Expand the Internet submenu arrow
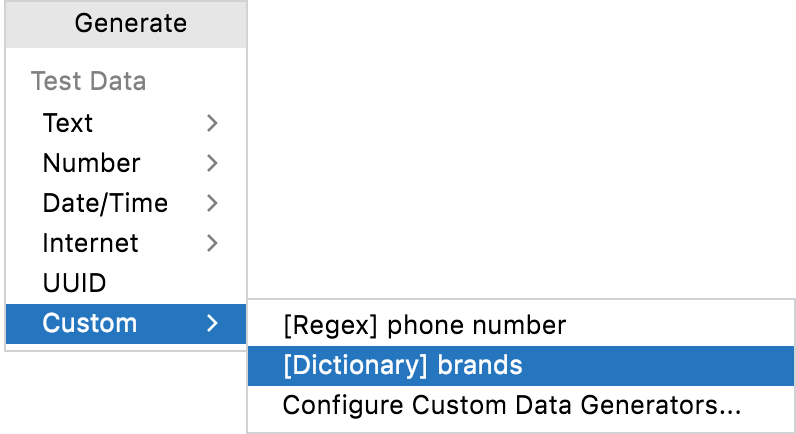 [212, 243]
